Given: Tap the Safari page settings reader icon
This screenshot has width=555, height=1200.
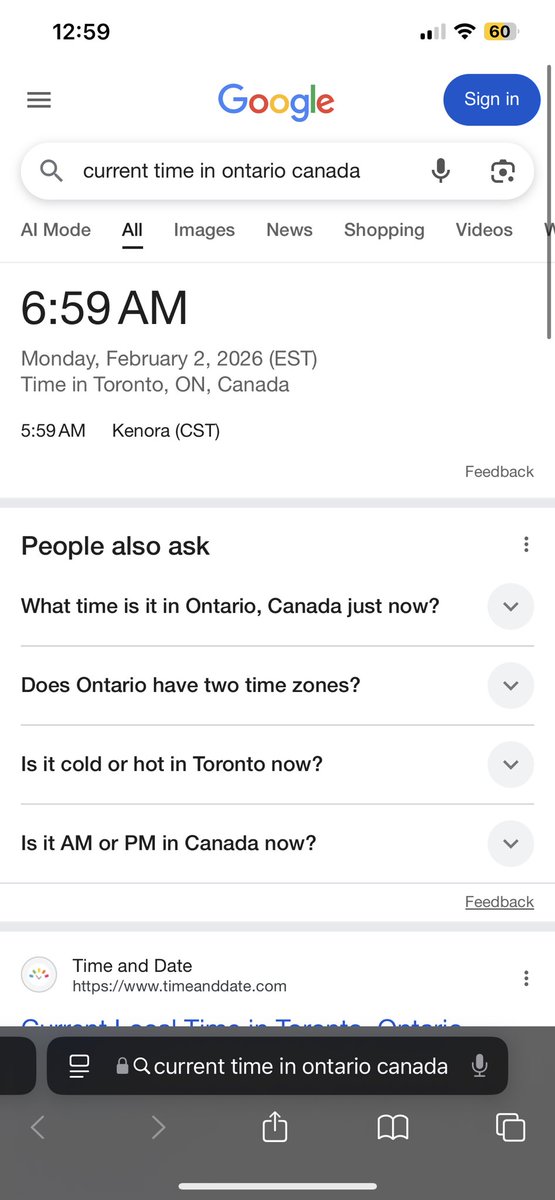Looking at the screenshot, I should click(x=79, y=1066).
